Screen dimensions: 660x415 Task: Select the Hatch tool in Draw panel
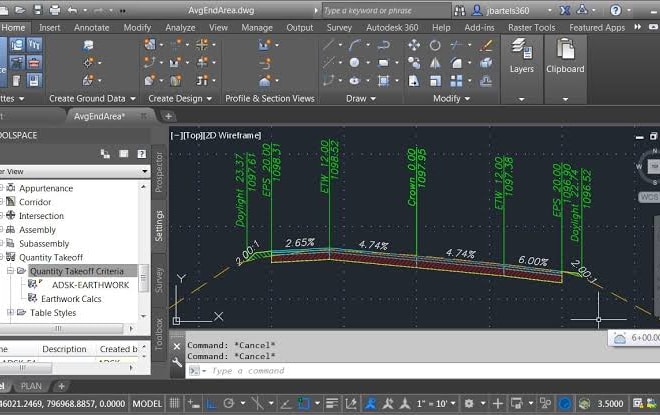(x=383, y=80)
